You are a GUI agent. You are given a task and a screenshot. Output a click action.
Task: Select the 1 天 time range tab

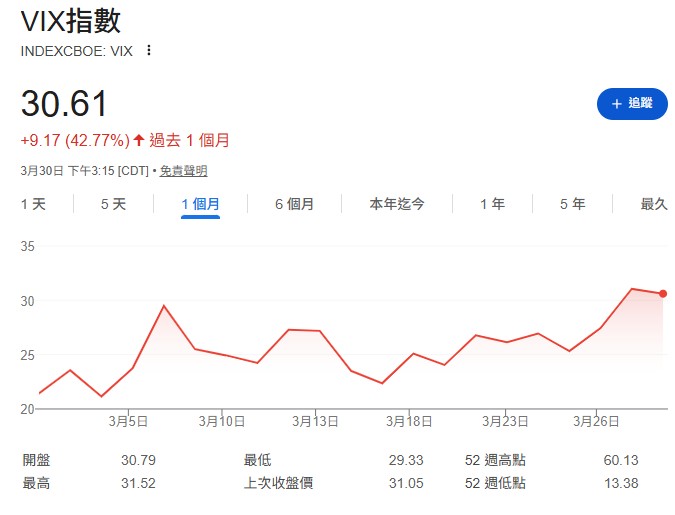(x=33, y=204)
